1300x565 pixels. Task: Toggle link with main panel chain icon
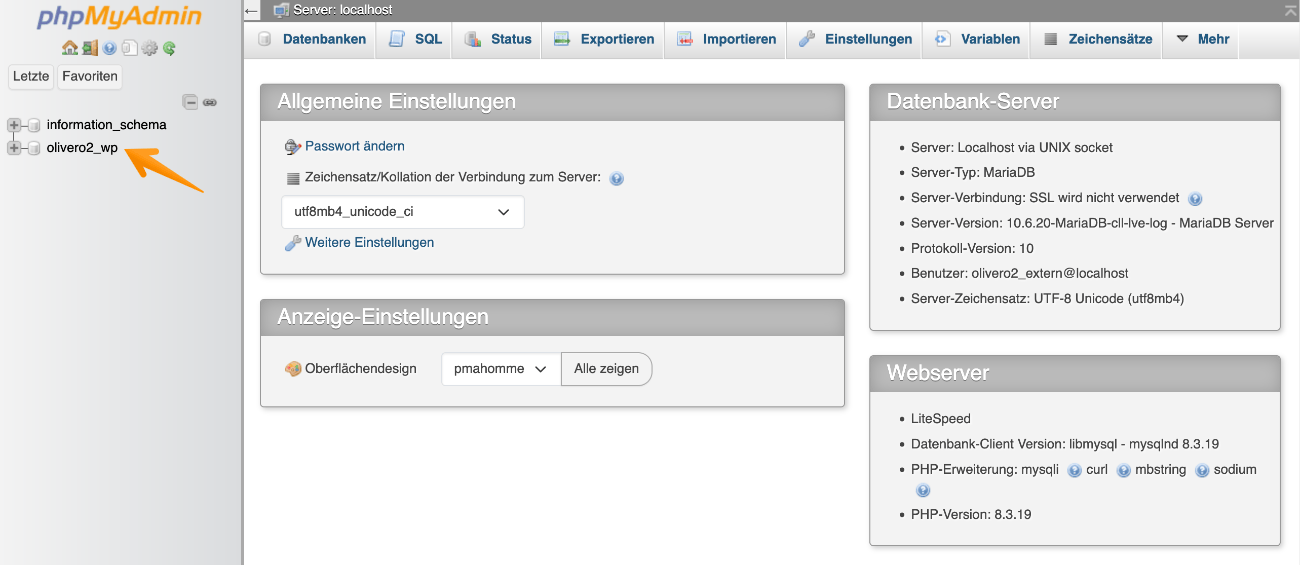click(x=210, y=102)
